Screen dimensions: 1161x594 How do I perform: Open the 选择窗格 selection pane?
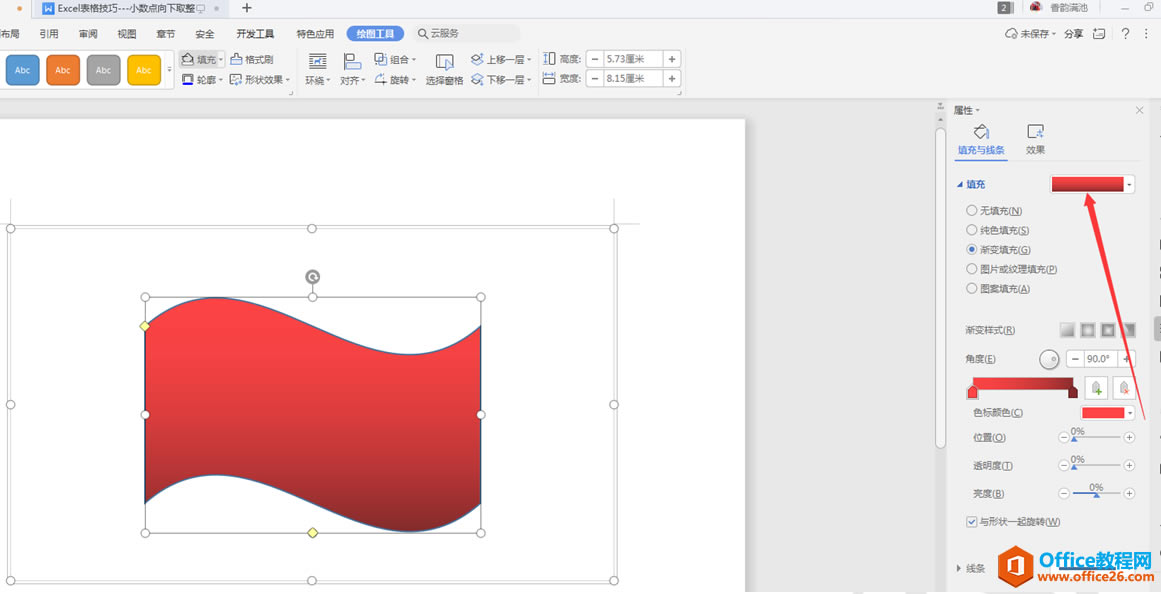click(444, 70)
